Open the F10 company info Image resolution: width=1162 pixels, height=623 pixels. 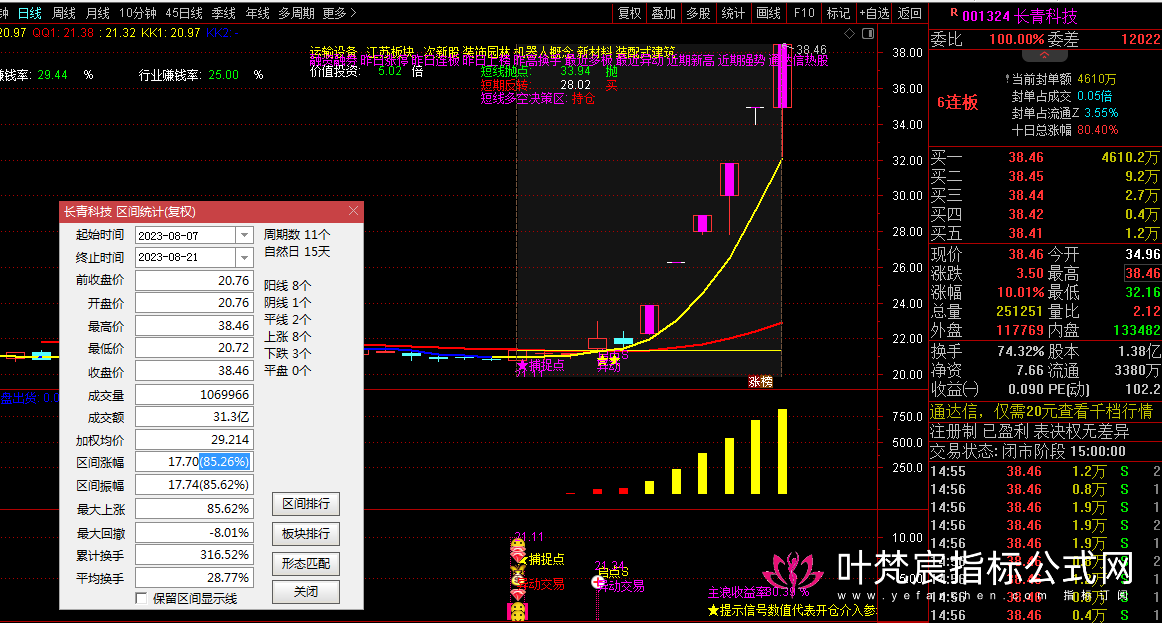[804, 13]
